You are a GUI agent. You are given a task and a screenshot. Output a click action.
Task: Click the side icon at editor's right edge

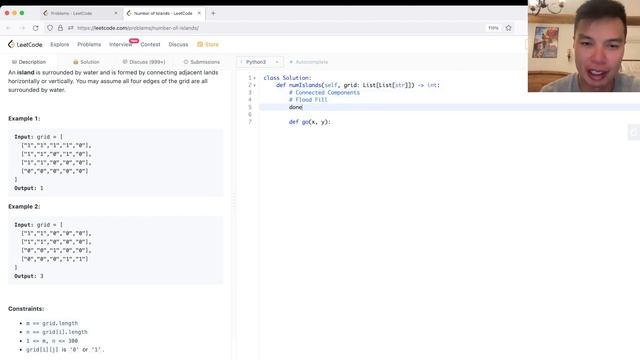634,132
